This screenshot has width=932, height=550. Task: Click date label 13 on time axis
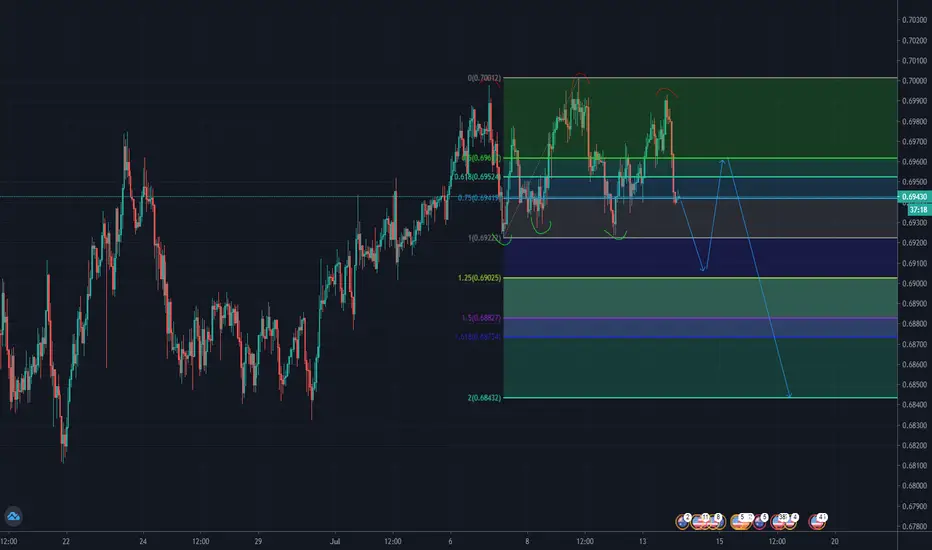[x=643, y=541]
